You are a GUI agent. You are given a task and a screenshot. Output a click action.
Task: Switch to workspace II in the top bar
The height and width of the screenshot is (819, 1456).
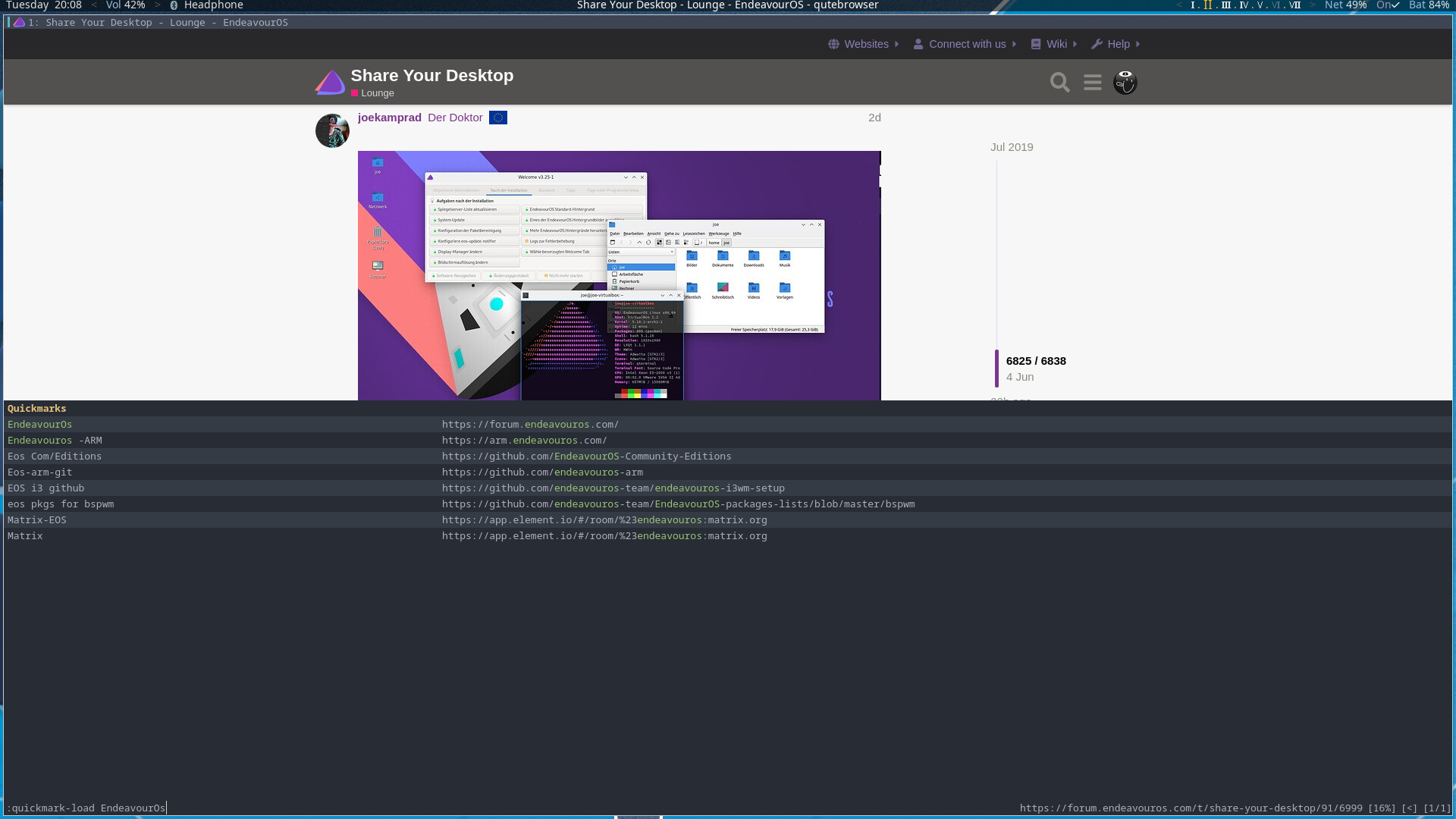pyautogui.click(x=1208, y=5)
